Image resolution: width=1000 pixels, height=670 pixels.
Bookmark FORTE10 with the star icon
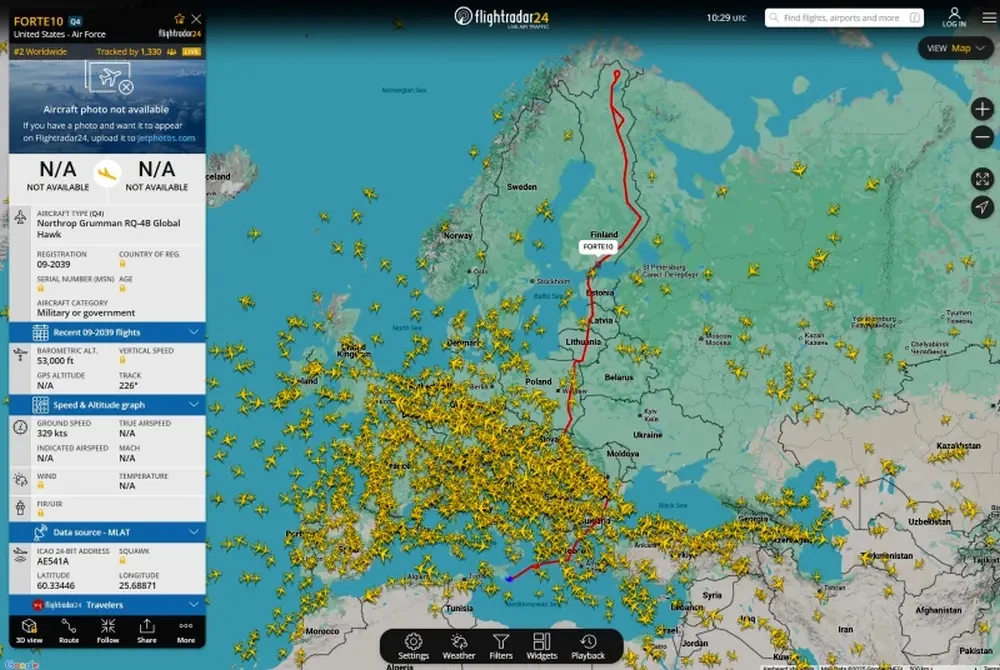coord(179,19)
